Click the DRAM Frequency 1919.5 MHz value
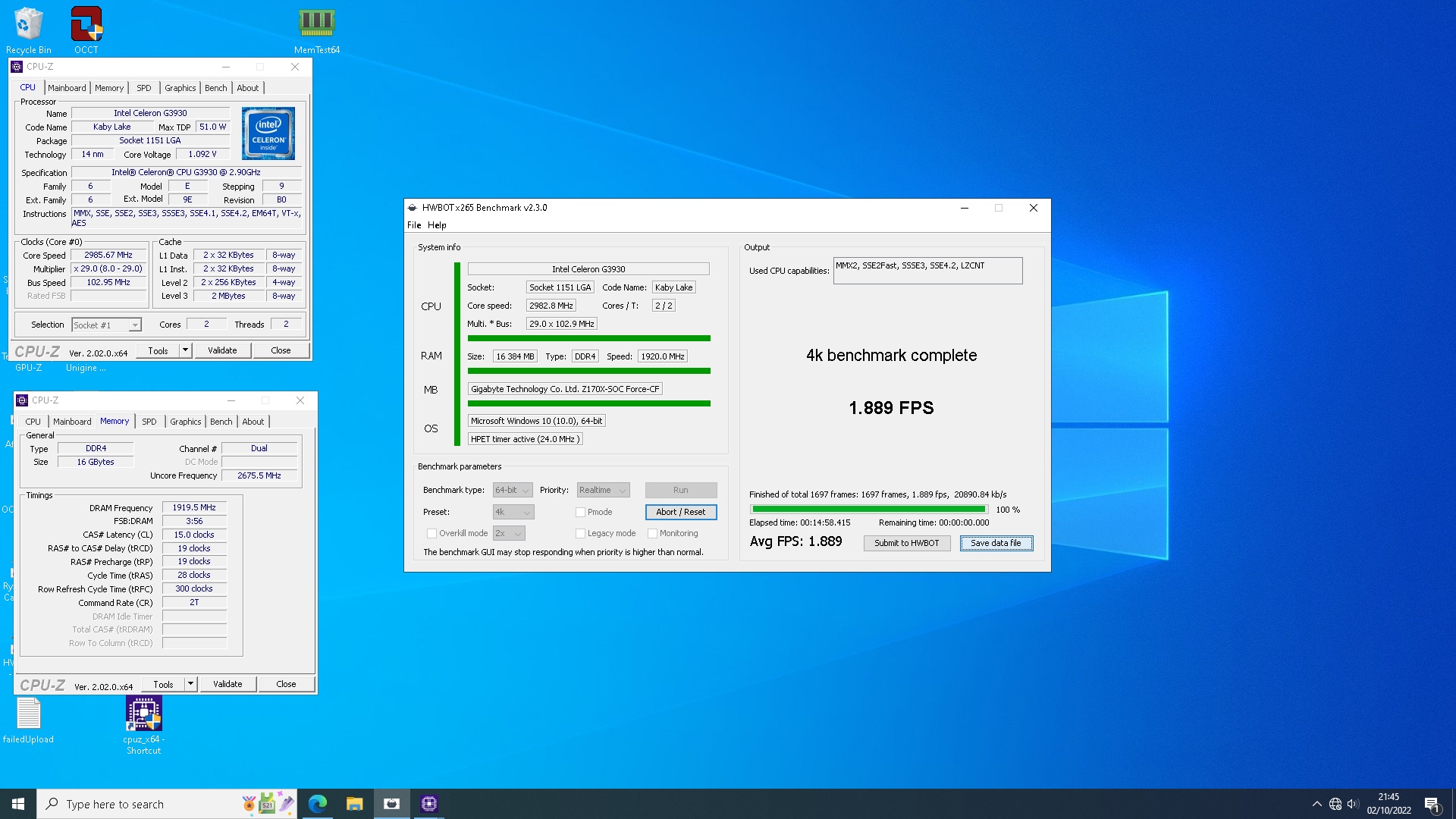Viewport: 1456px width, 819px height. click(x=194, y=508)
